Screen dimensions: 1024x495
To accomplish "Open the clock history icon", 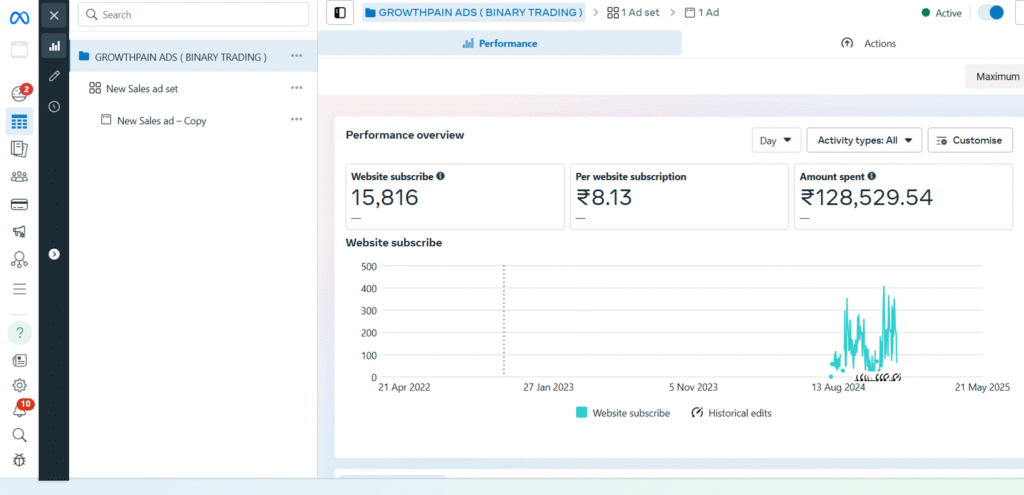I will pyautogui.click(x=54, y=106).
